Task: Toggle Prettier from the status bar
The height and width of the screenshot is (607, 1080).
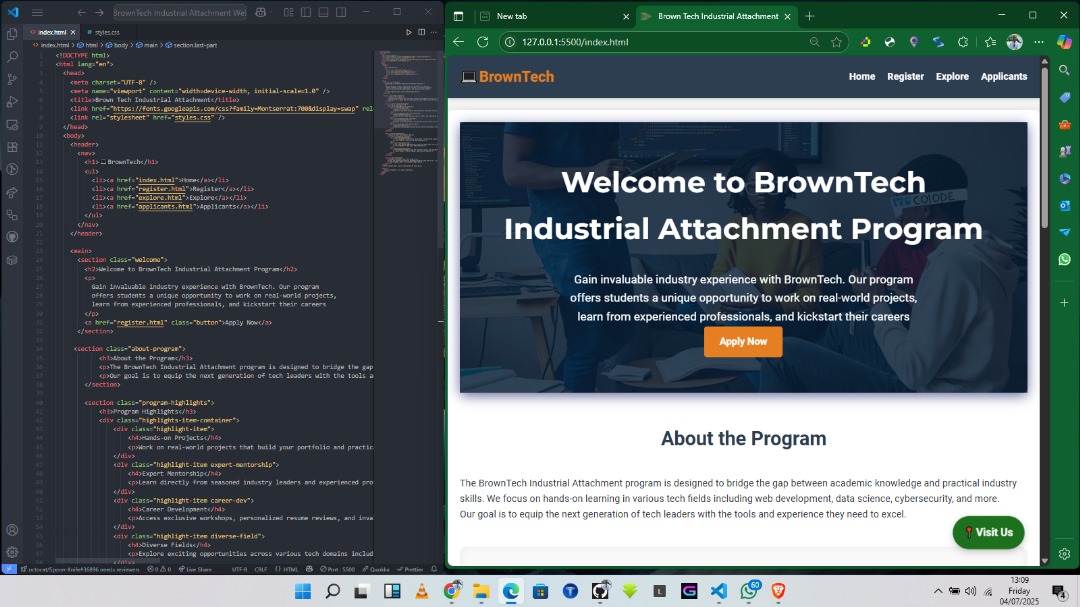Action: tap(410, 568)
